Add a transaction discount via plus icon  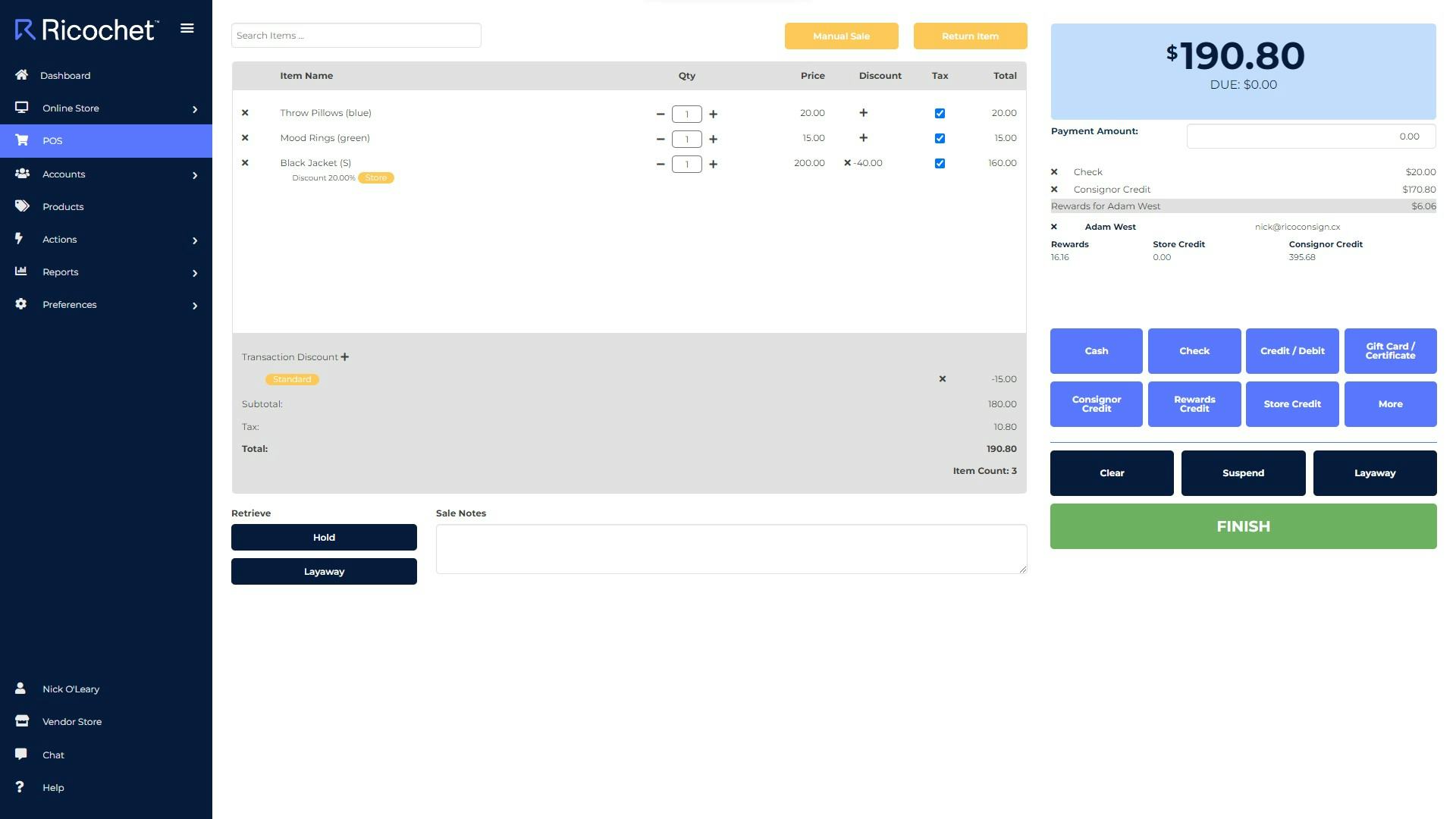345,357
